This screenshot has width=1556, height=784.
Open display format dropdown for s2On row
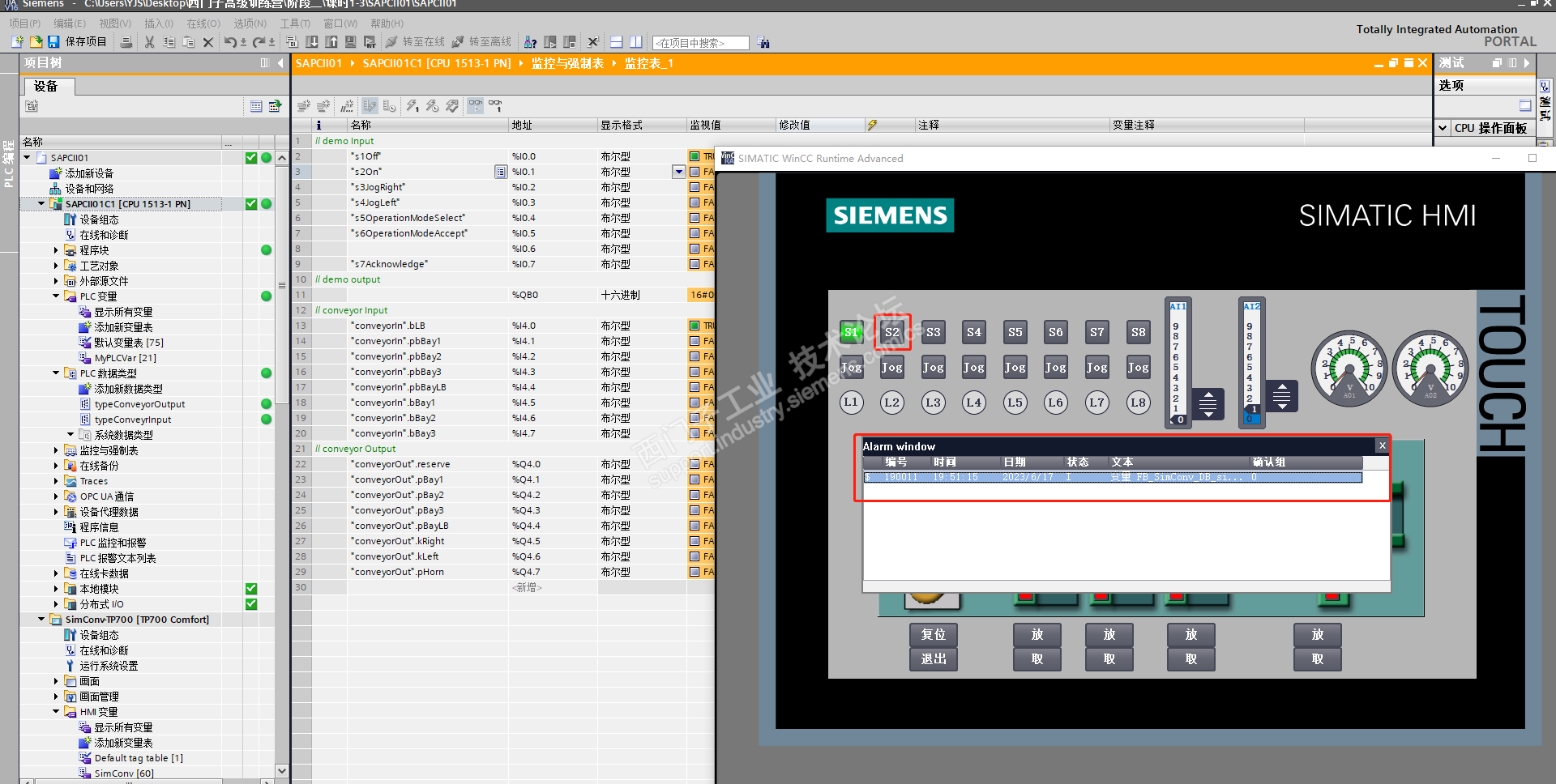point(678,172)
